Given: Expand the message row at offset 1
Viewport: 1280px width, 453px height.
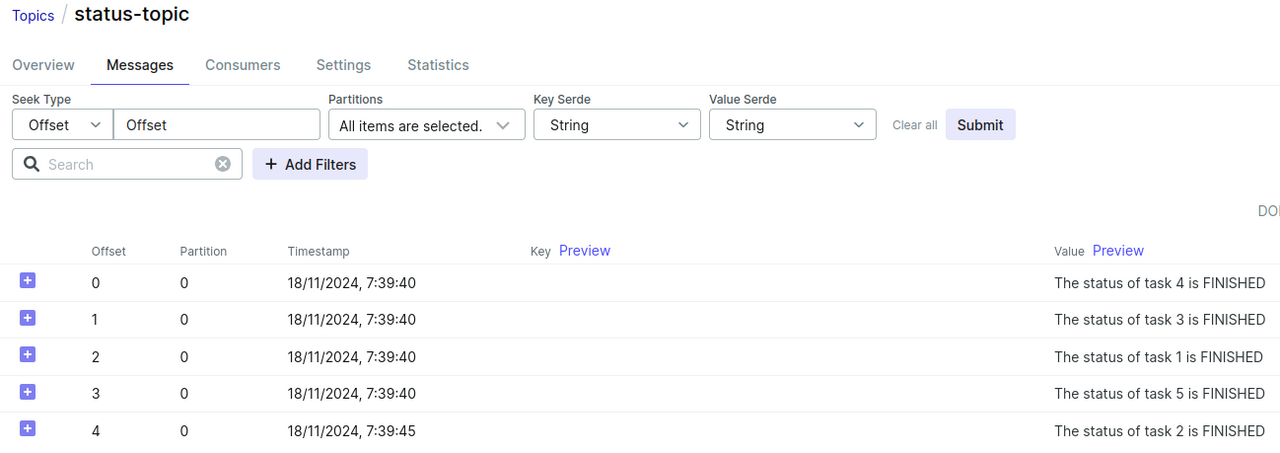Looking at the screenshot, I should pos(27,318).
